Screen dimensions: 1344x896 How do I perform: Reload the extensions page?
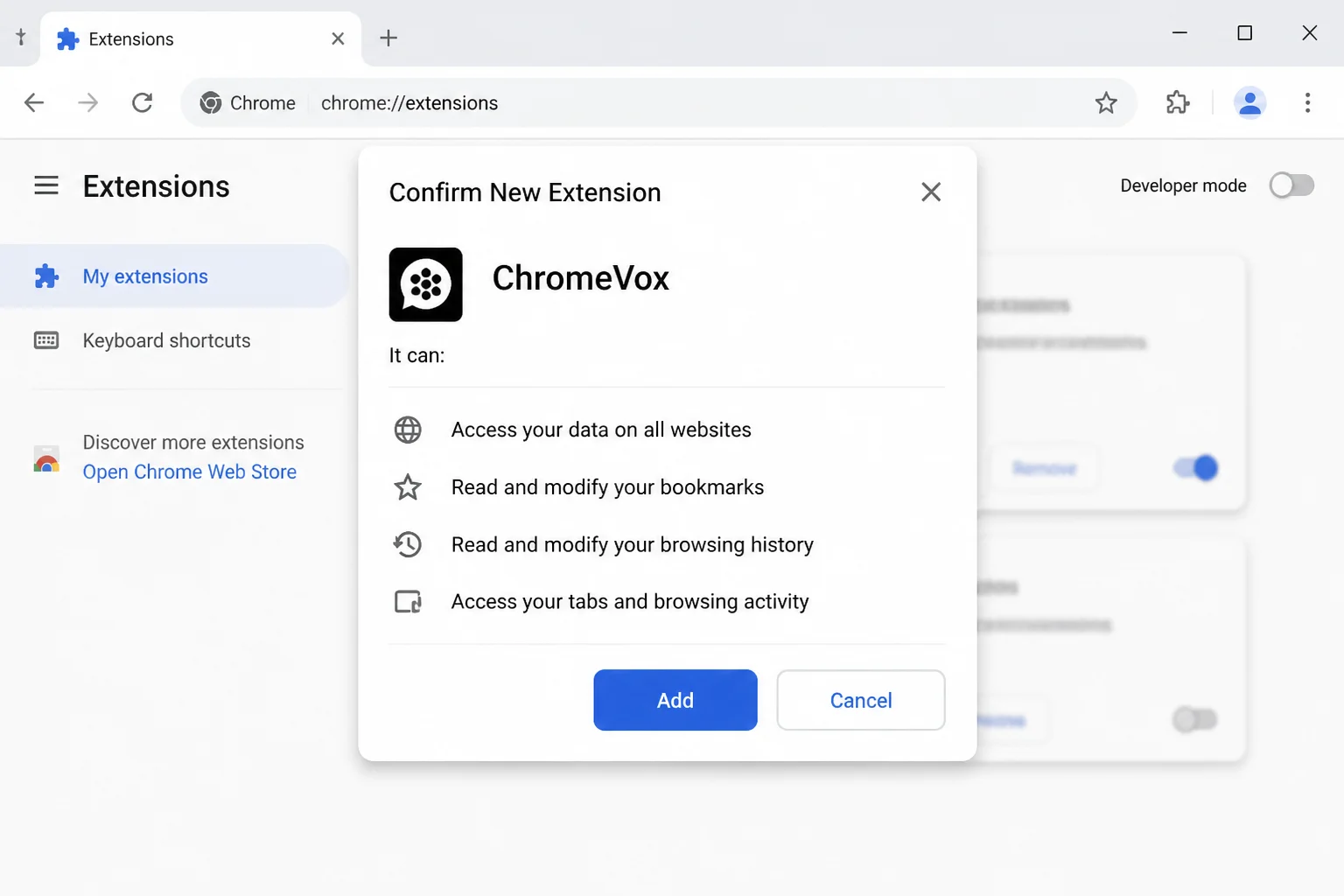tap(143, 103)
